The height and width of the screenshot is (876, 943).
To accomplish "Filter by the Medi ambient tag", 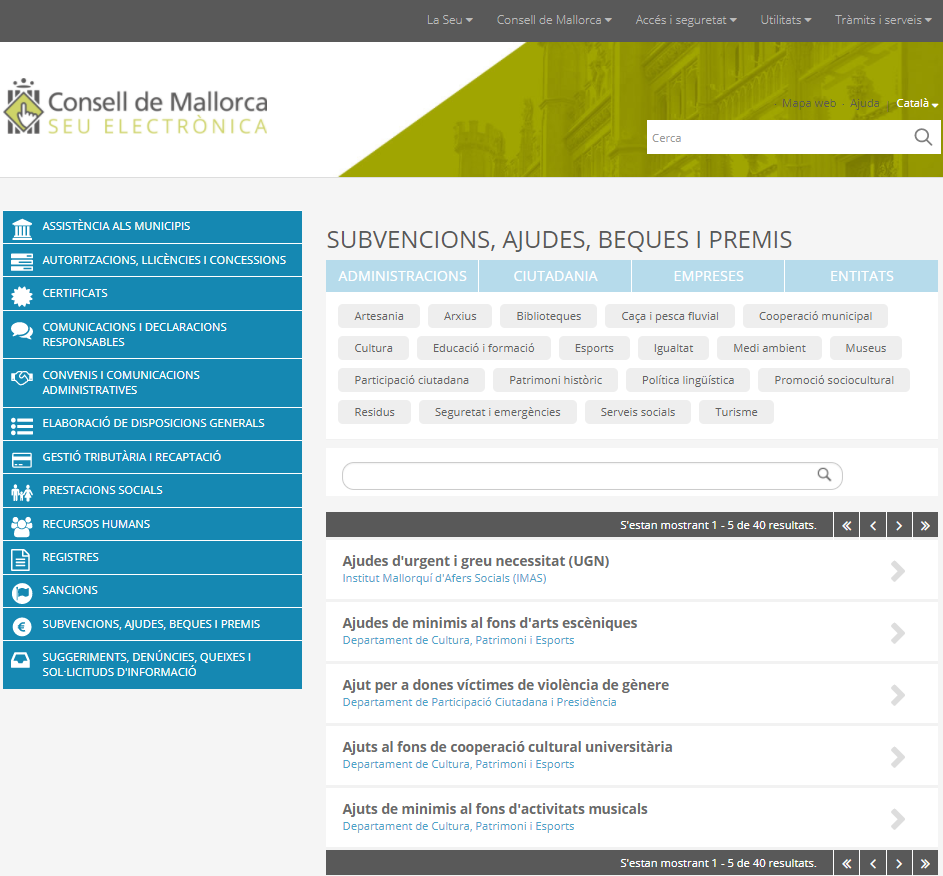I will tap(769, 348).
